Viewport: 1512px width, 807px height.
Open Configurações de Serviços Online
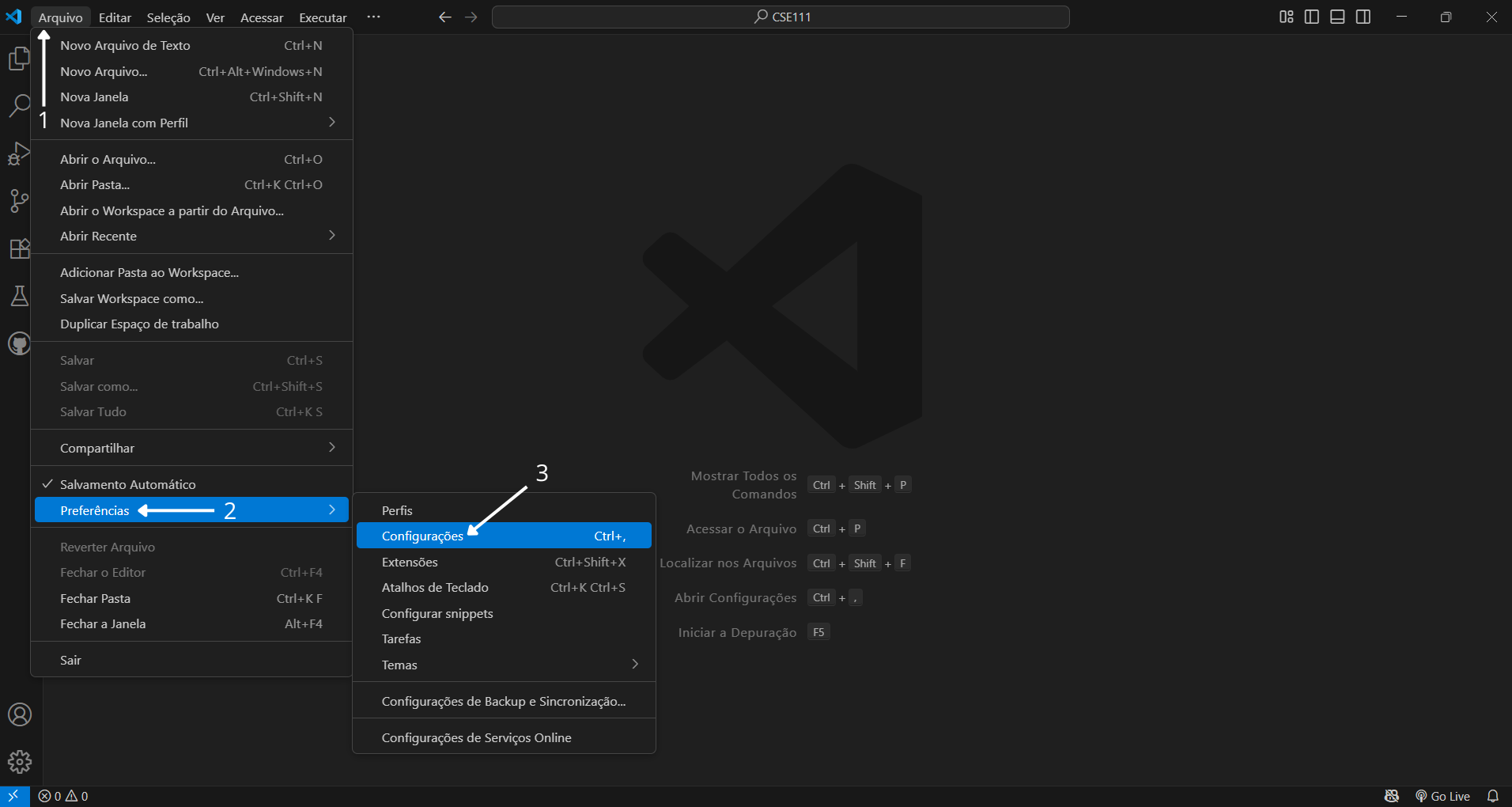coord(504,737)
